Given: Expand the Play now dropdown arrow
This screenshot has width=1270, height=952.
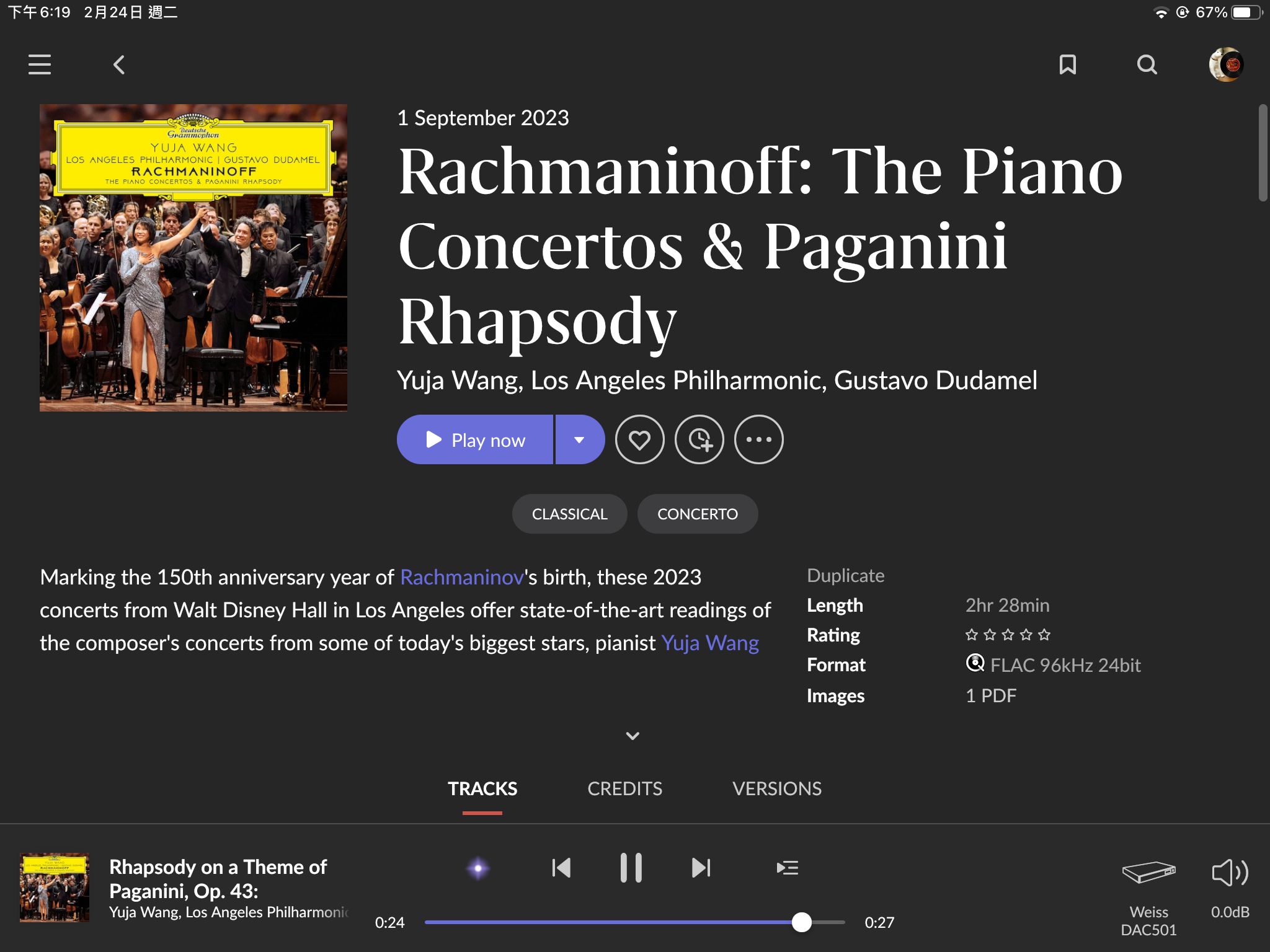Looking at the screenshot, I should pyautogui.click(x=580, y=439).
